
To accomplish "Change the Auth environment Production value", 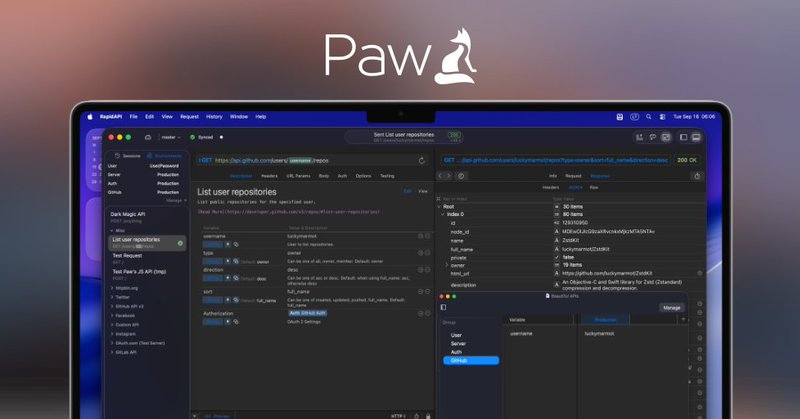I will [168, 183].
